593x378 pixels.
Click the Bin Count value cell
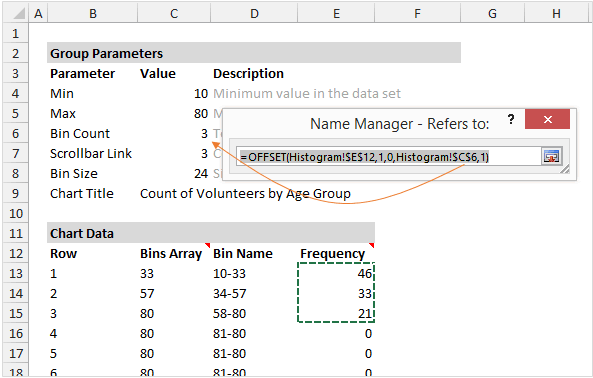174,133
